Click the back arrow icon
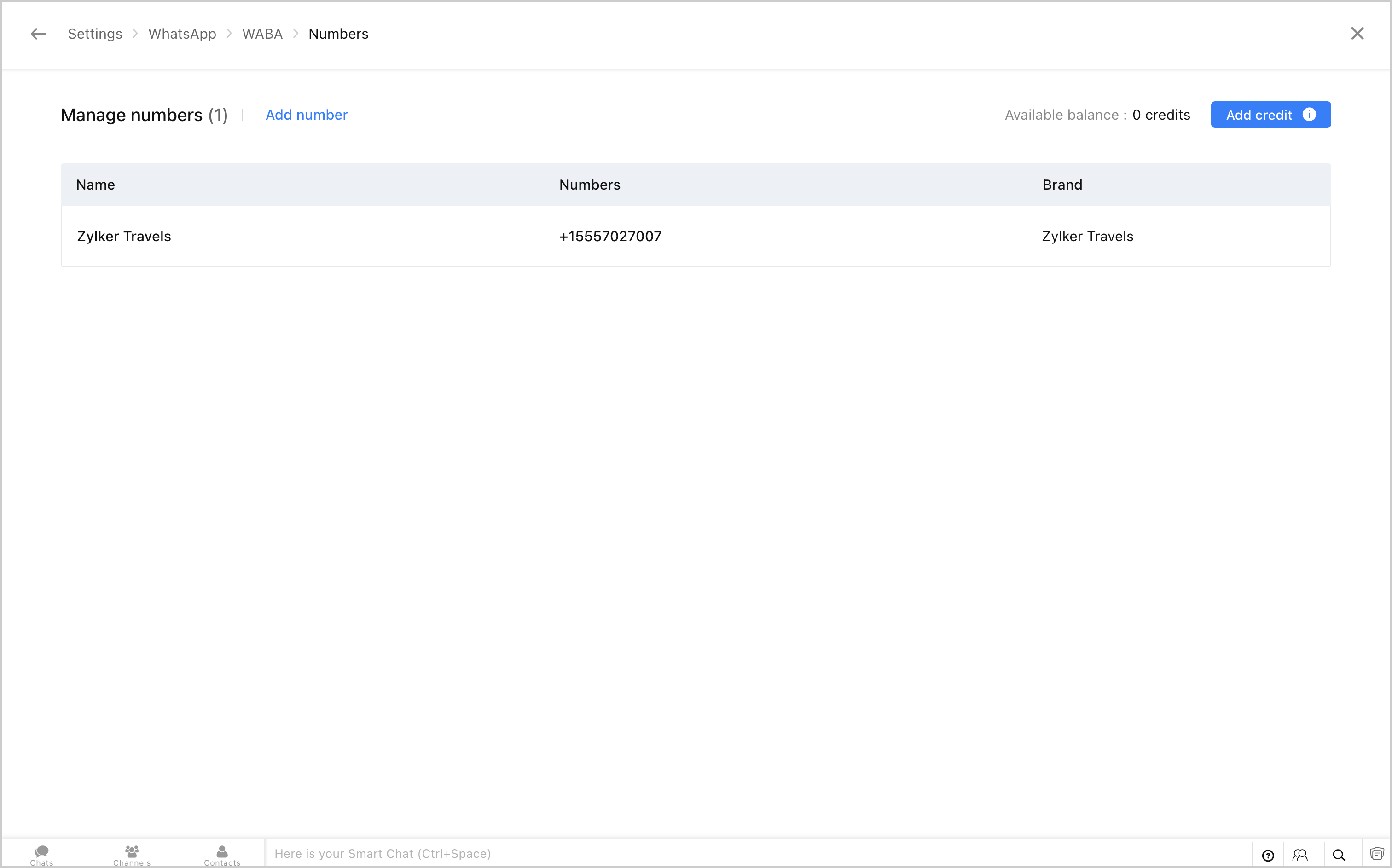The width and height of the screenshot is (1392, 868). coord(38,34)
